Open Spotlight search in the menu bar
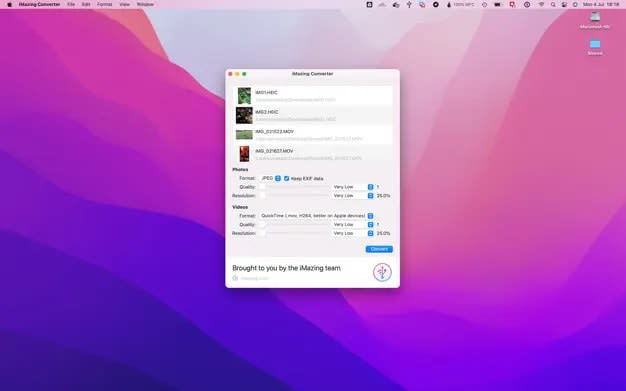Screen dimensions: 626x391 pyautogui.click(x=553, y=4)
